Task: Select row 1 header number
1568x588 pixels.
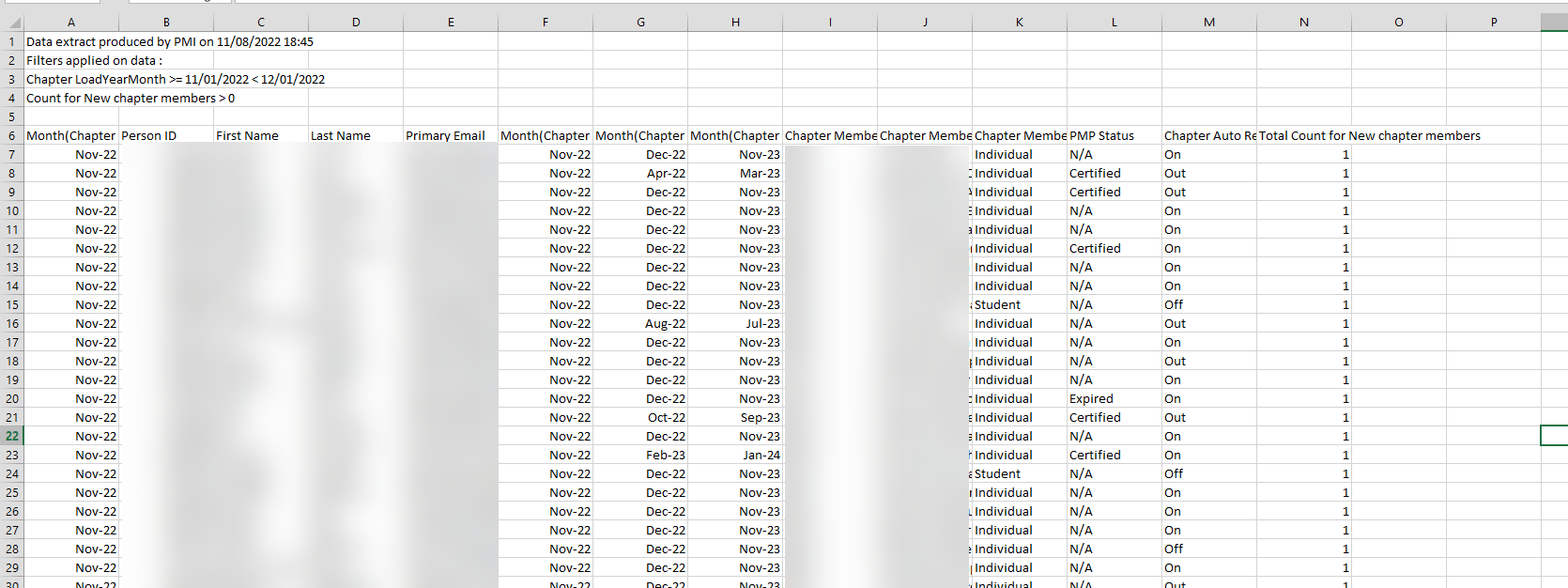Action: point(11,41)
